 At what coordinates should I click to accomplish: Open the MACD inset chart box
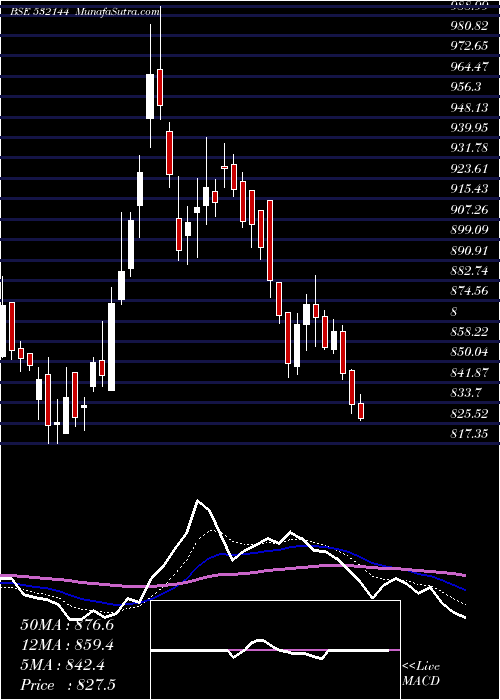coord(276,650)
